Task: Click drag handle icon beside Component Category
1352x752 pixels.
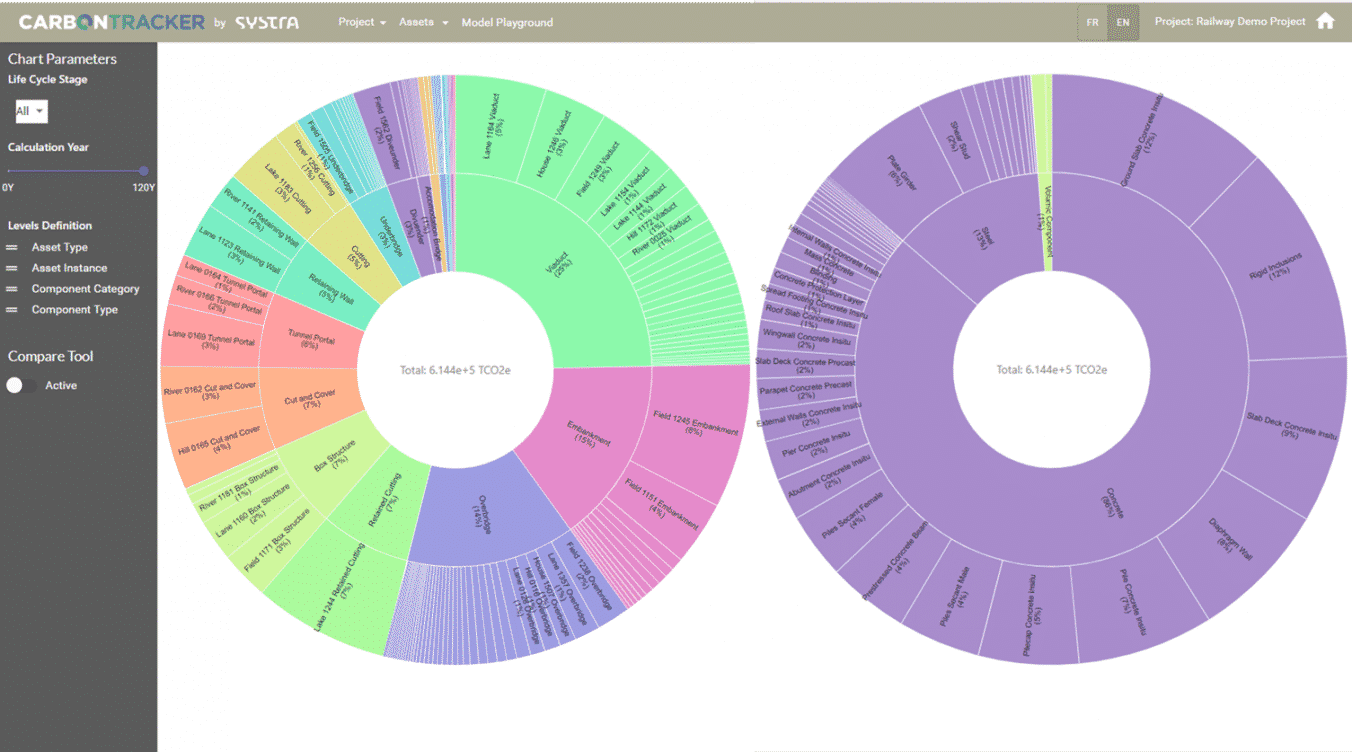Action: (13, 289)
